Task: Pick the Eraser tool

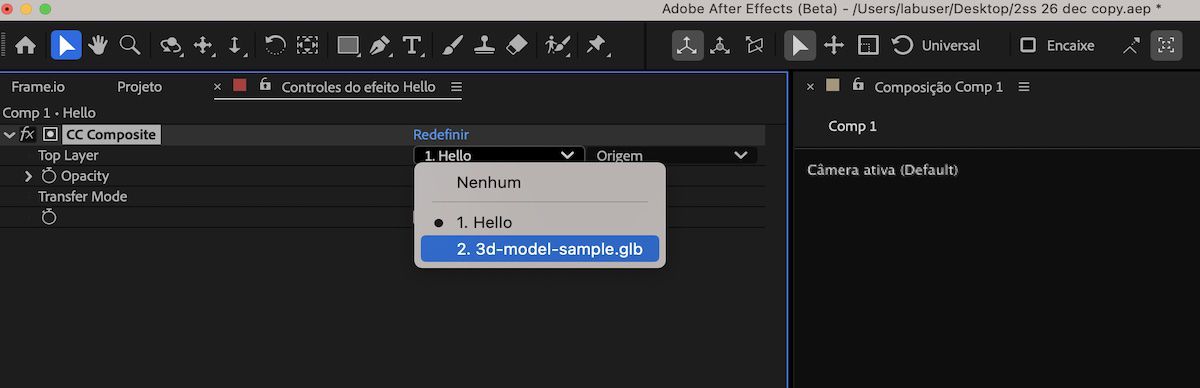Action: coord(516,45)
